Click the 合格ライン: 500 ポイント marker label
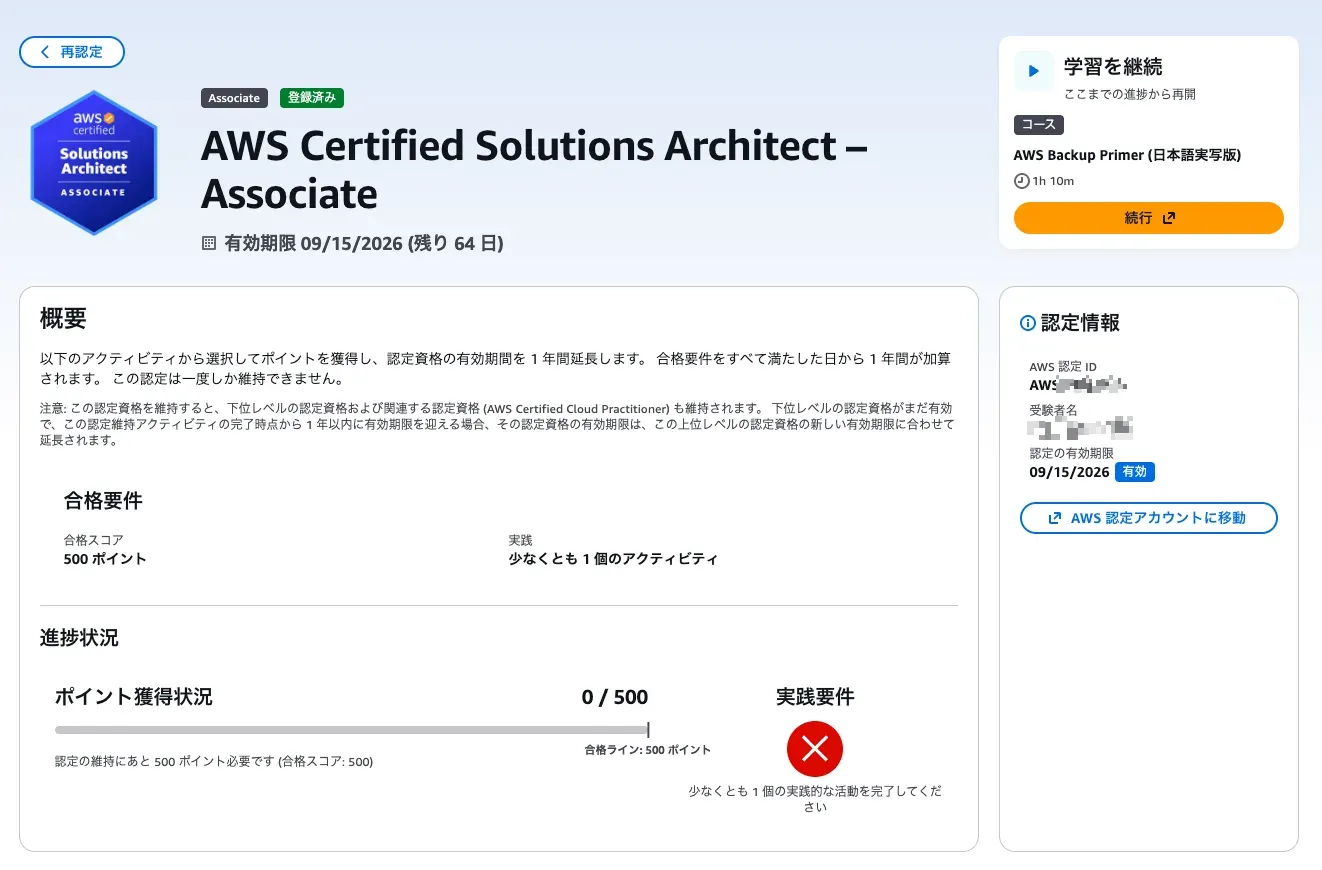 (648, 750)
